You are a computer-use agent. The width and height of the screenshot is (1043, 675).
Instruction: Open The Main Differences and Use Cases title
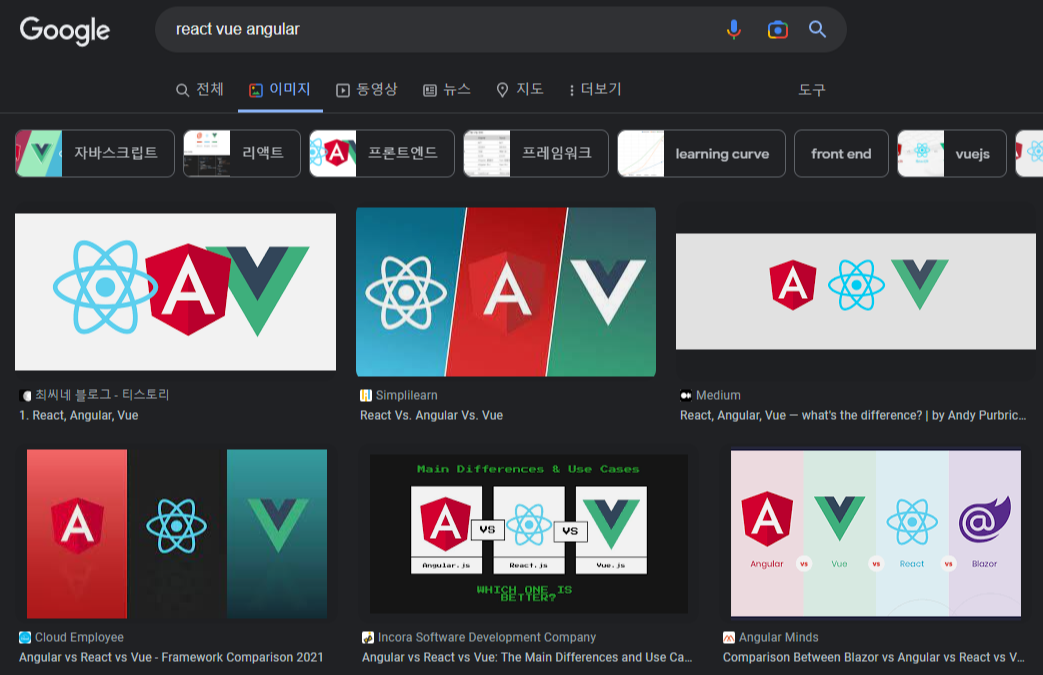pos(527,658)
